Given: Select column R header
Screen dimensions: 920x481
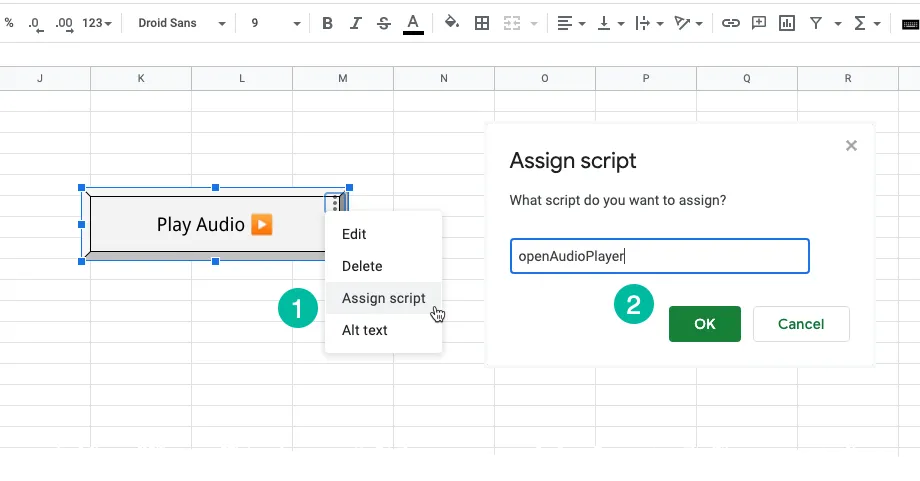Looking at the screenshot, I should [x=848, y=78].
